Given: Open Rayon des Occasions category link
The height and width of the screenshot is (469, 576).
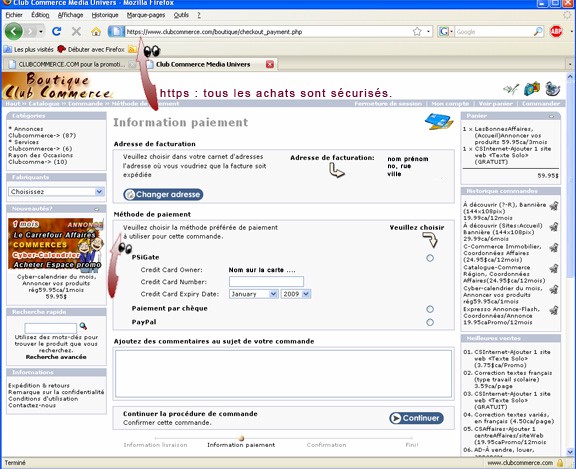Looking at the screenshot, I should point(40,159).
